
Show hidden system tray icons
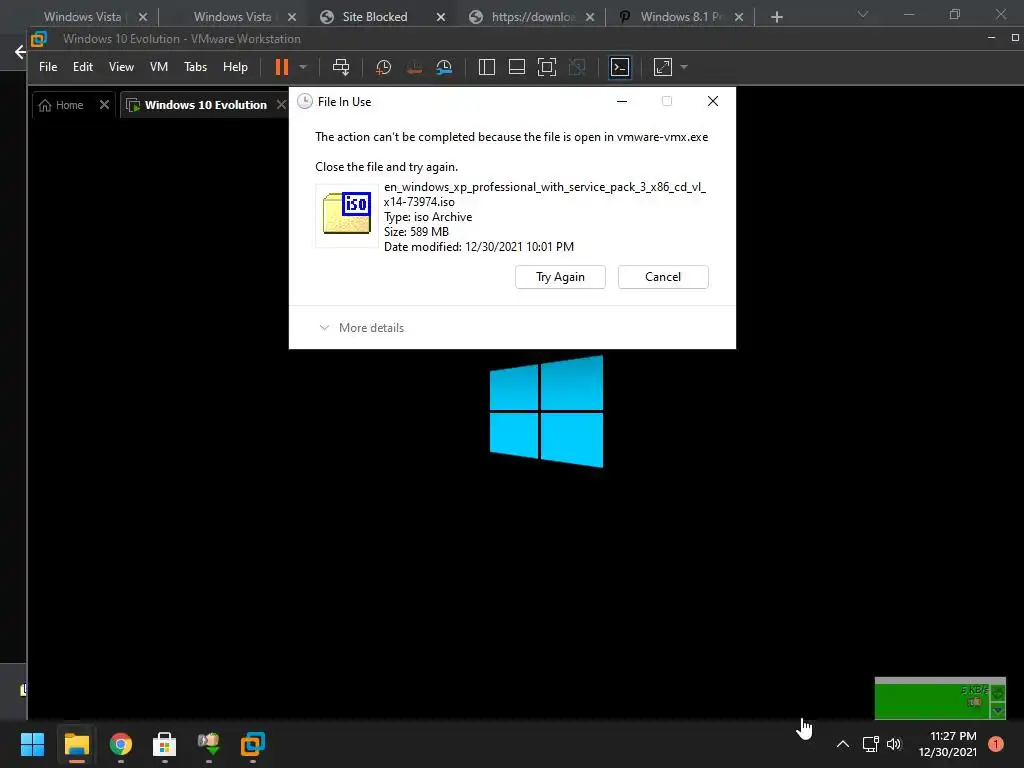pyautogui.click(x=843, y=744)
